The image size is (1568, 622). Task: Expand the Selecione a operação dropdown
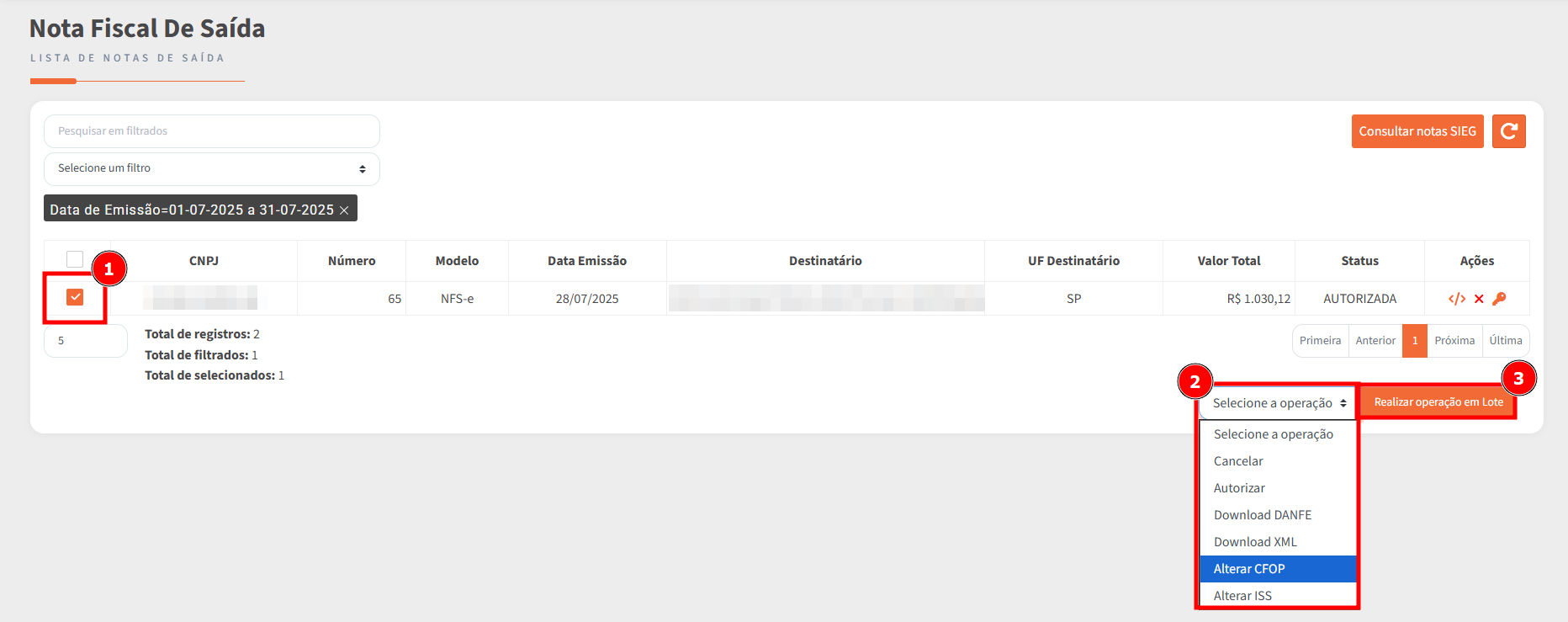point(1277,403)
